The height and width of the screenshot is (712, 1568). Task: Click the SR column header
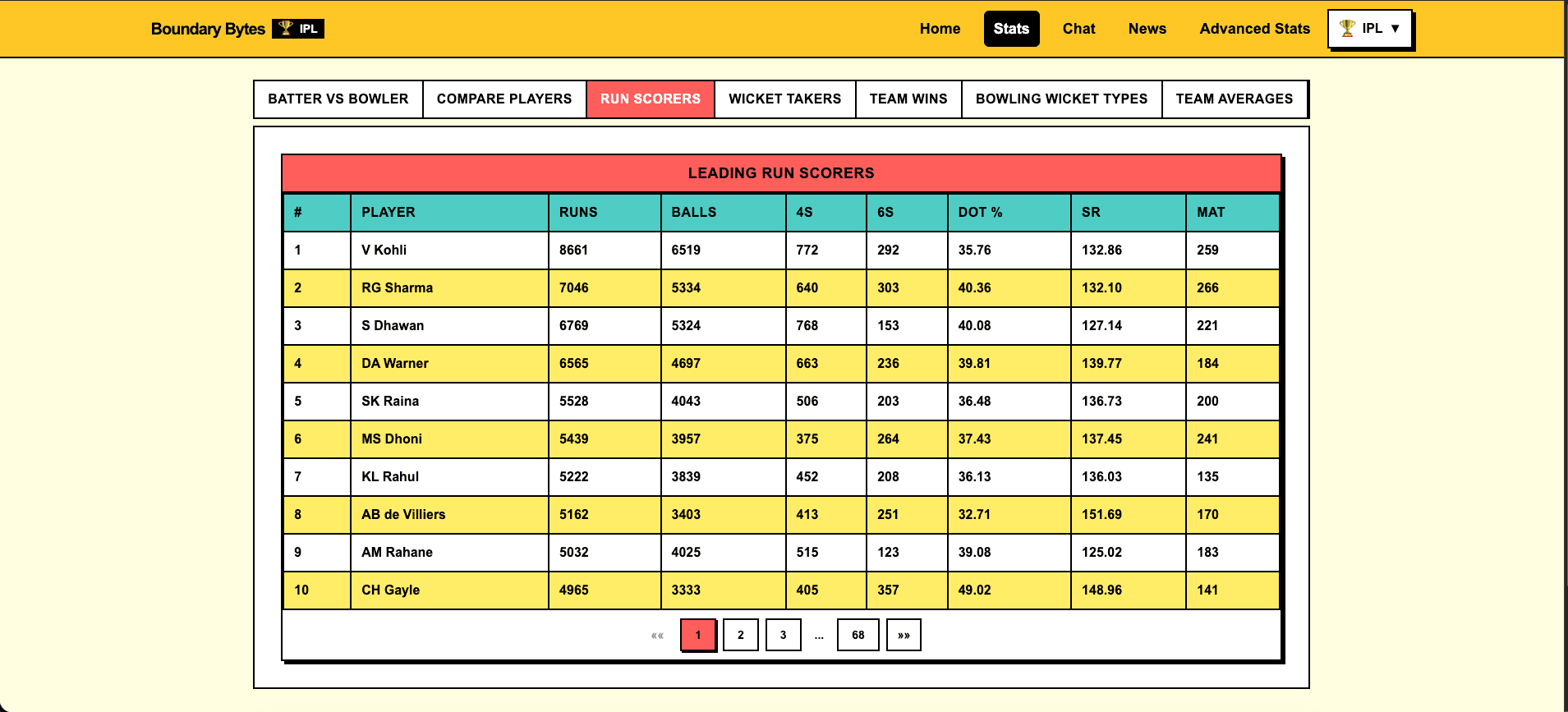click(x=1091, y=212)
